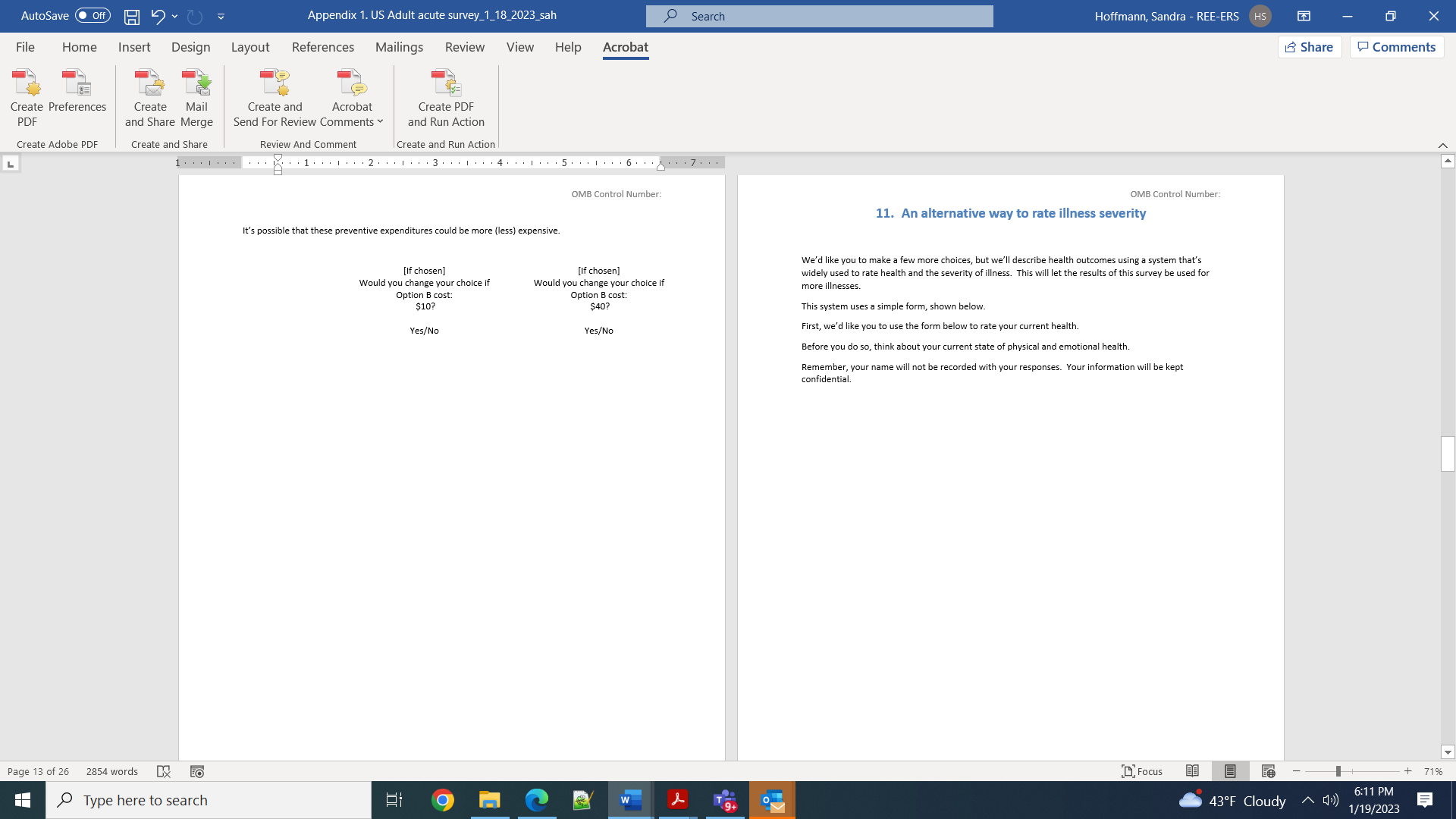
Task: Click the Share button
Action: [1310, 47]
